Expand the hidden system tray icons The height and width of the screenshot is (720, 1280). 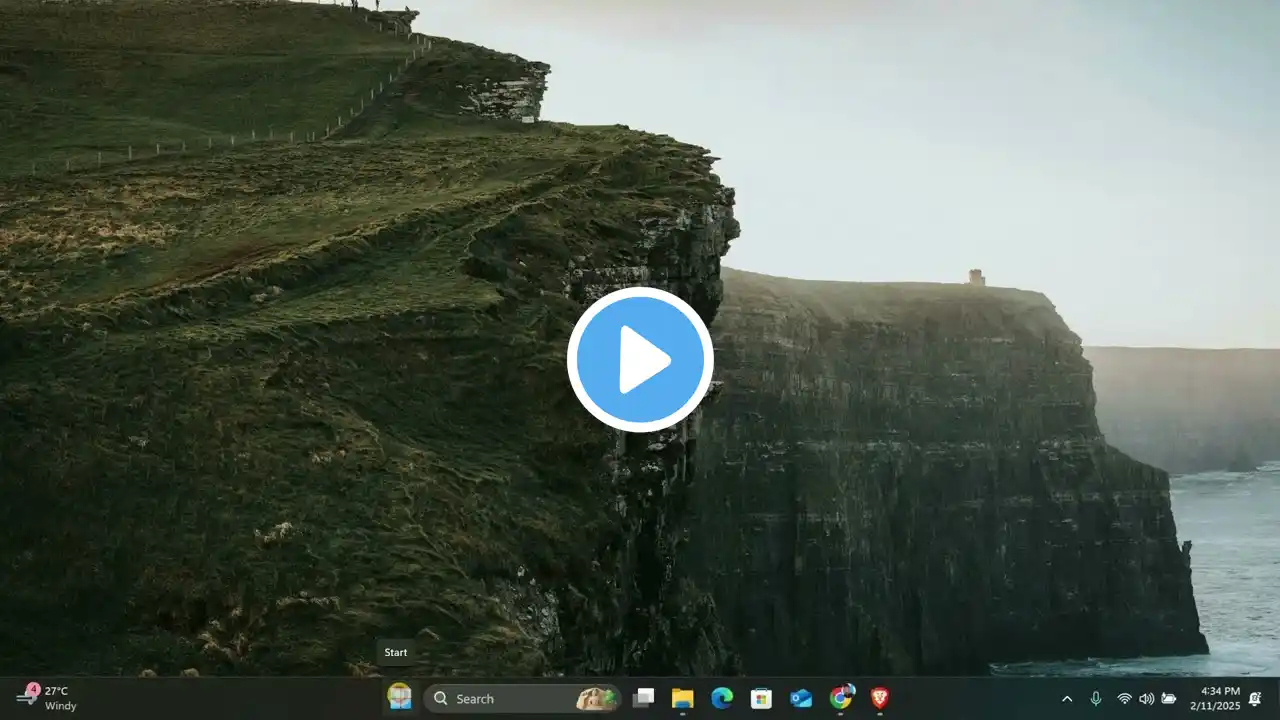pyautogui.click(x=1067, y=699)
